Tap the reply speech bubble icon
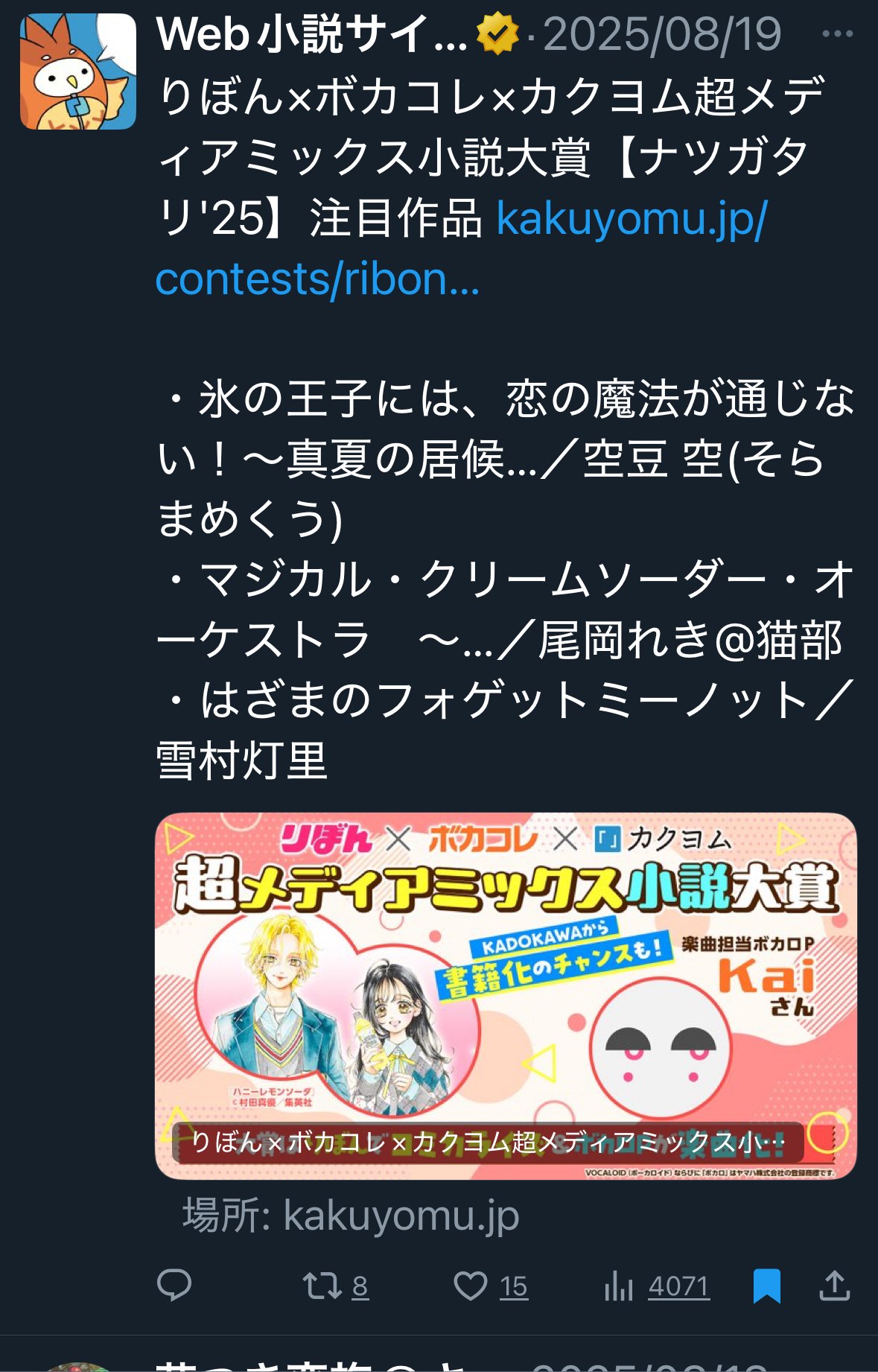 coord(174,1286)
